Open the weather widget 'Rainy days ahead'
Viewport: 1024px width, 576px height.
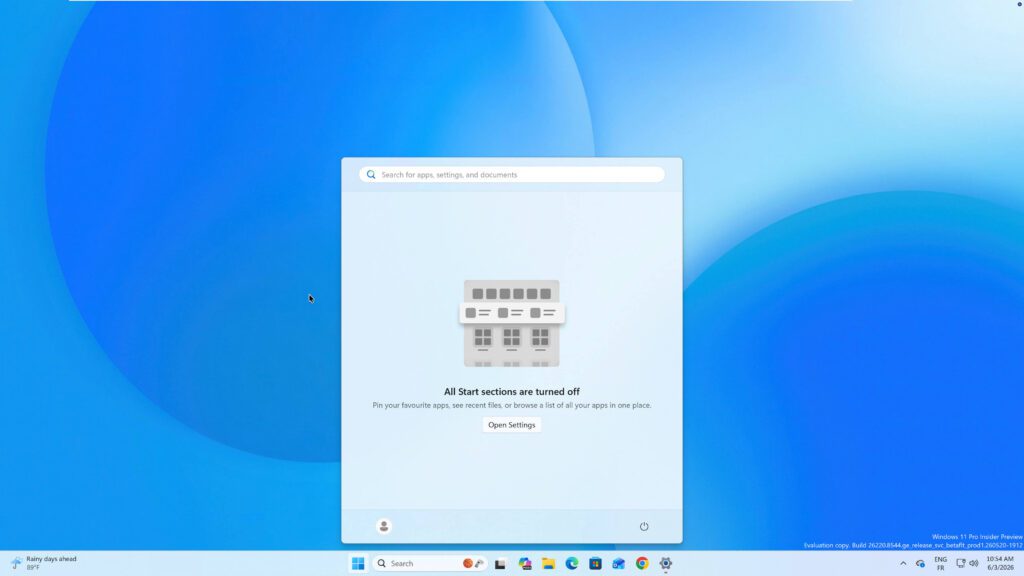44,563
